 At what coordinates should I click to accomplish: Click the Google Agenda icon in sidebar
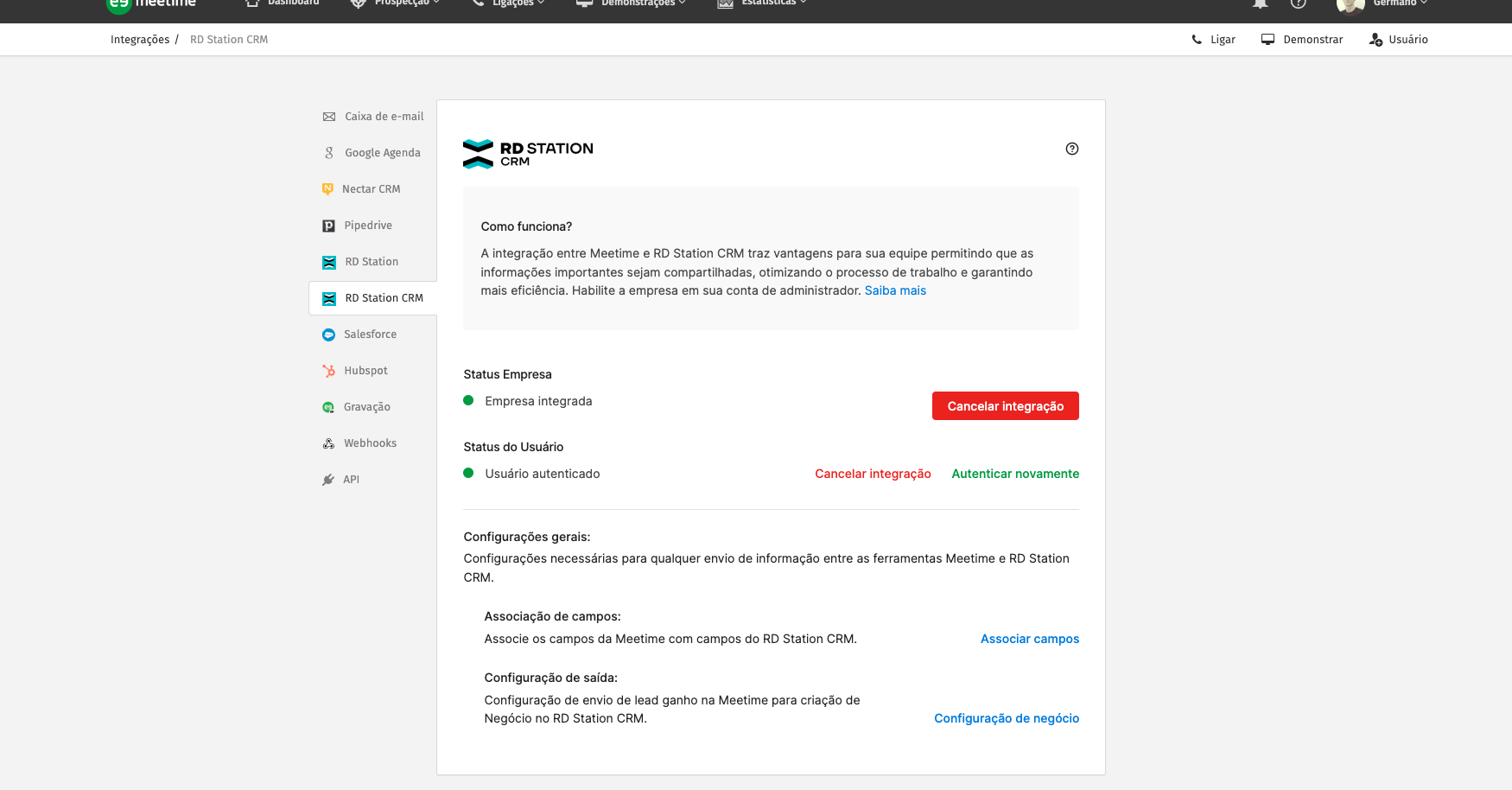[x=329, y=153]
